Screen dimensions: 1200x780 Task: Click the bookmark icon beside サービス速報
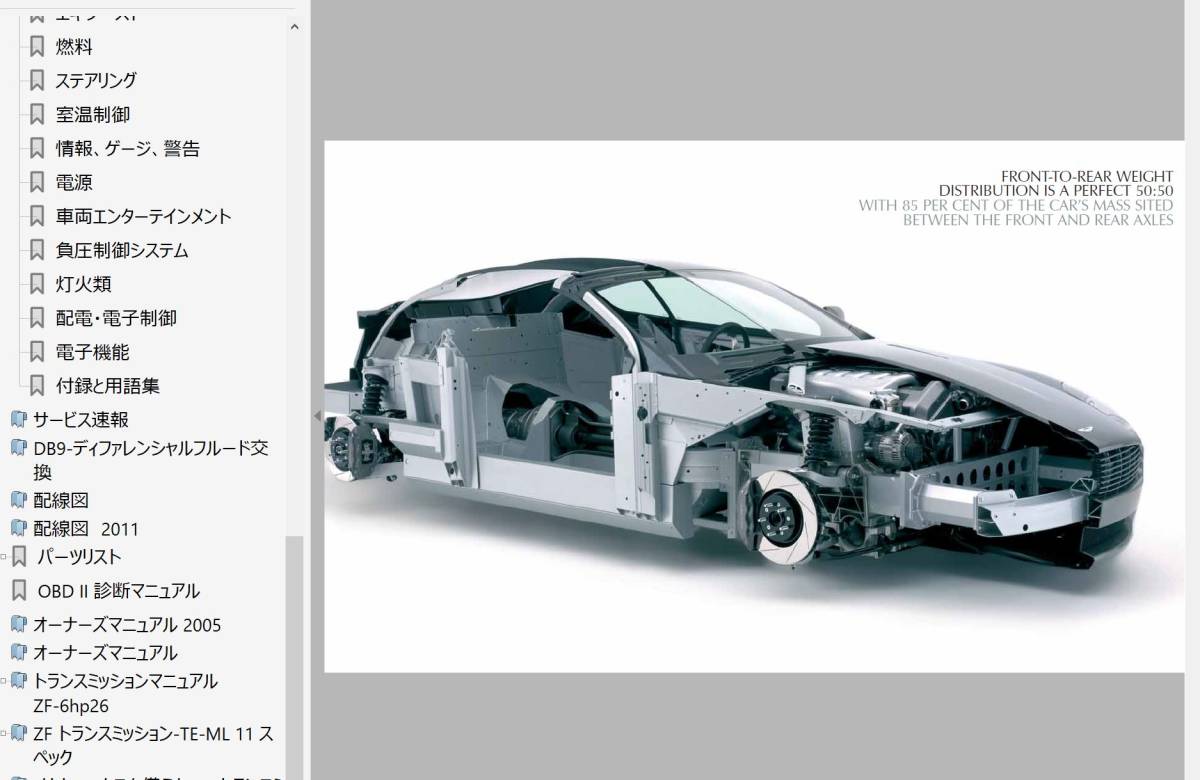(19, 419)
